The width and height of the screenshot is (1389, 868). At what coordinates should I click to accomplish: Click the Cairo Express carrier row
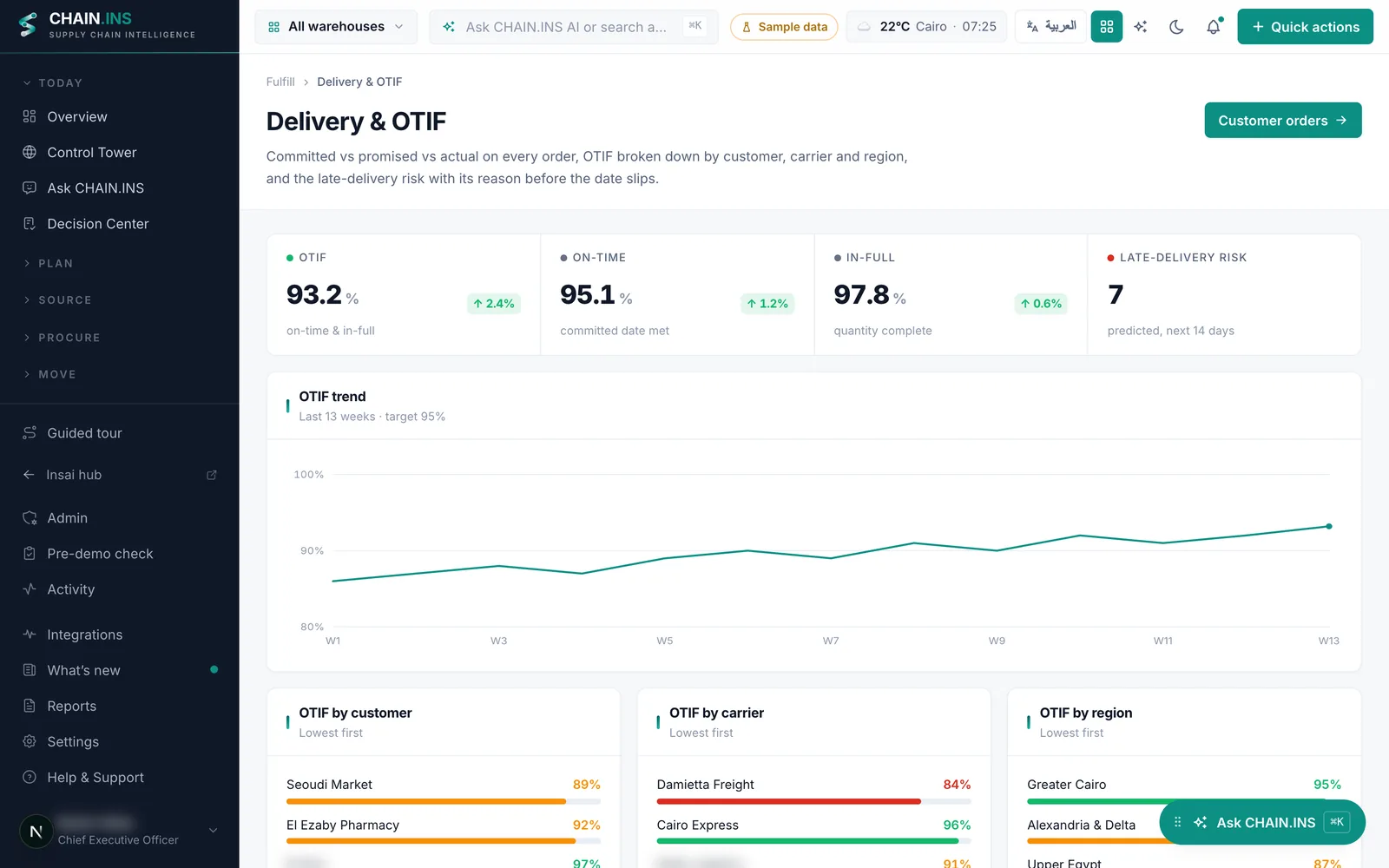pyautogui.click(x=813, y=831)
